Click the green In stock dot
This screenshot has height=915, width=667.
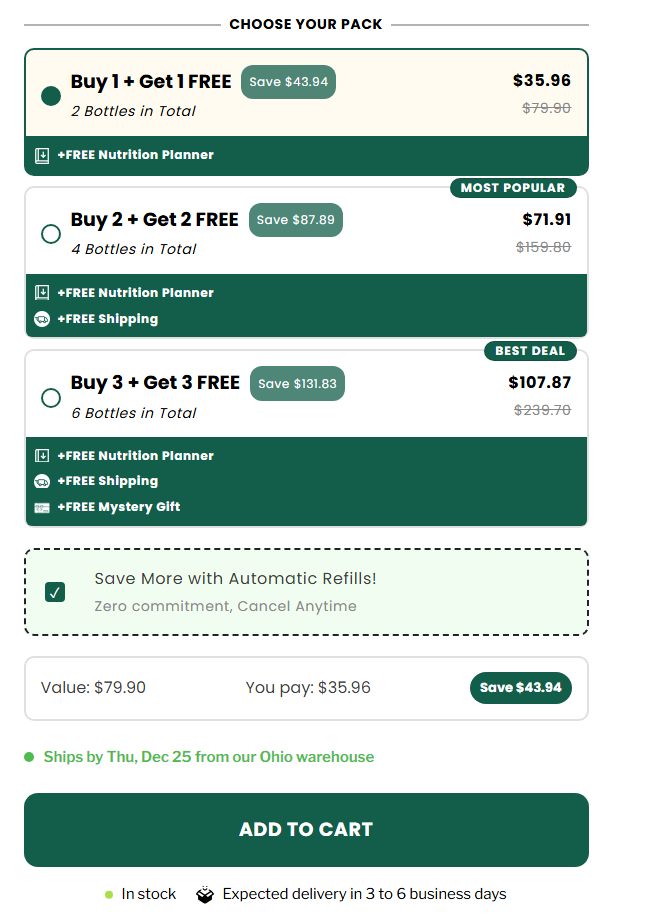[109, 894]
